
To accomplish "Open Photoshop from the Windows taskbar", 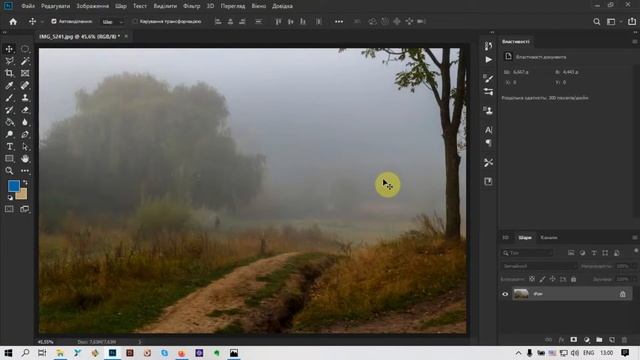I will click(x=112, y=353).
